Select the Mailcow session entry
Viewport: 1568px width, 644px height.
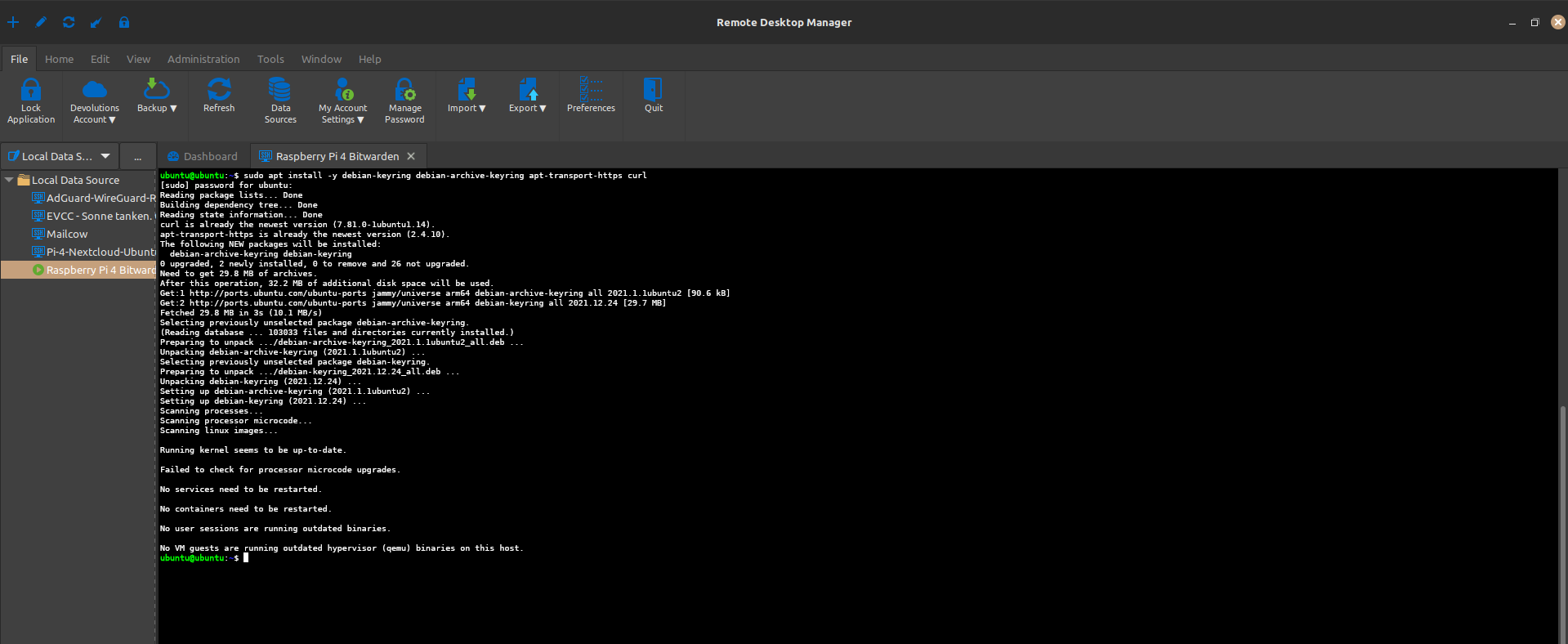pos(66,234)
